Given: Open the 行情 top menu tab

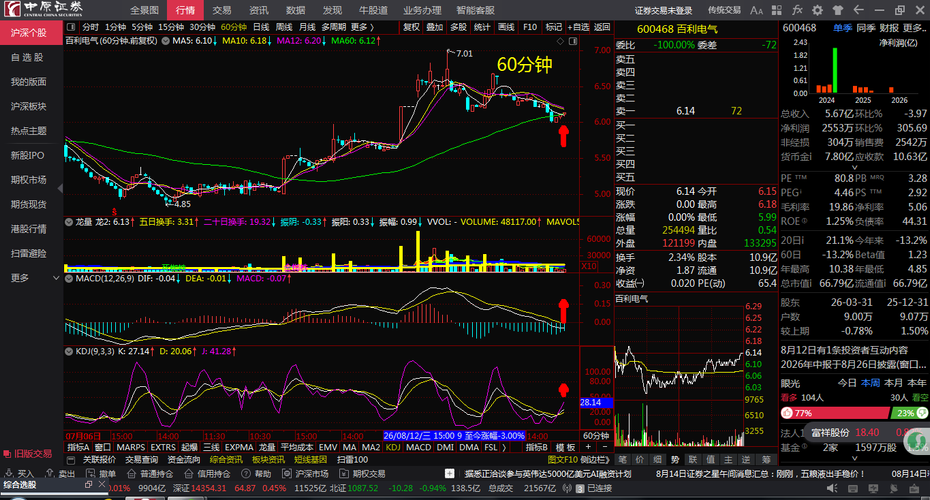Looking at the screenshot, I should click(x=185, y=10).
